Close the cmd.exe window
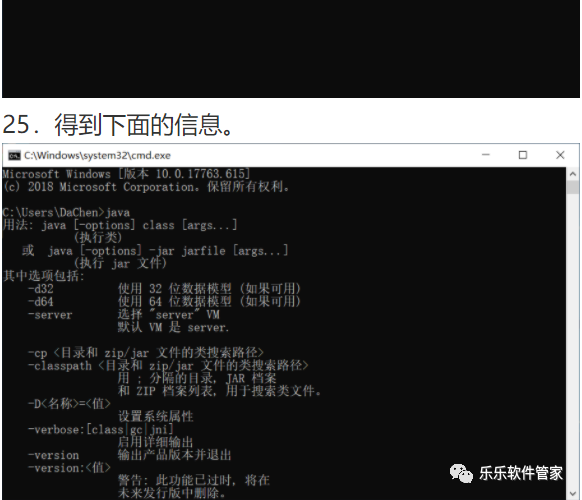Viewport: 582px width, 500px height. pos(560,155)
